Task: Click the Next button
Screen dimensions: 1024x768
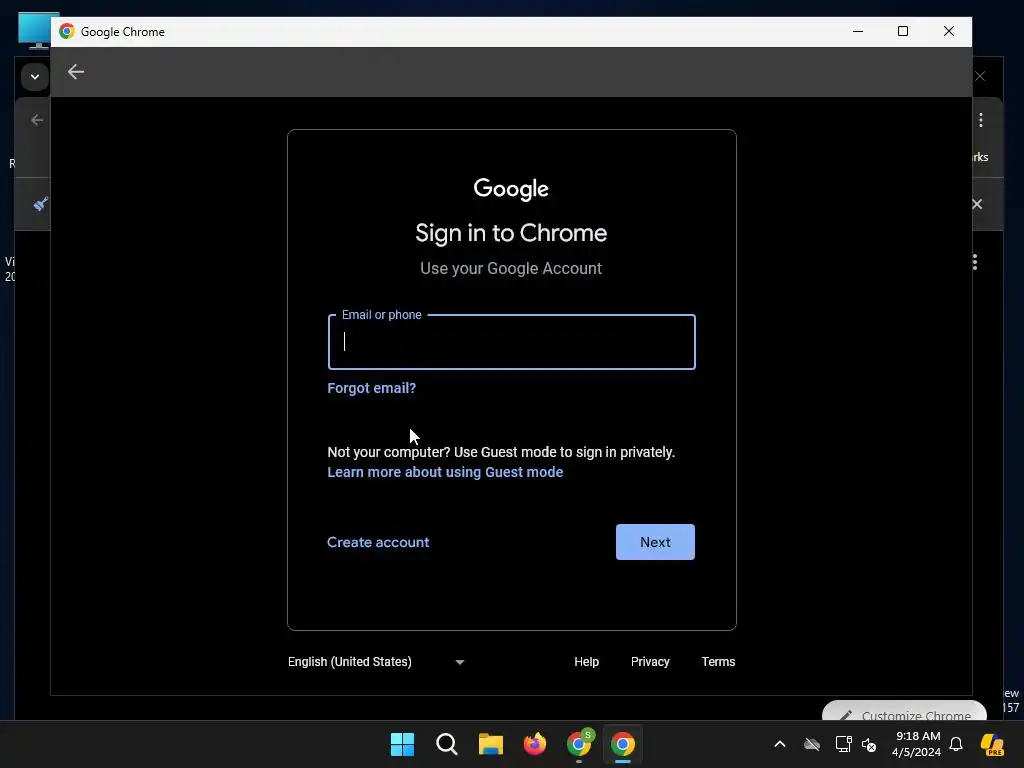Action: tap(655, 542)
